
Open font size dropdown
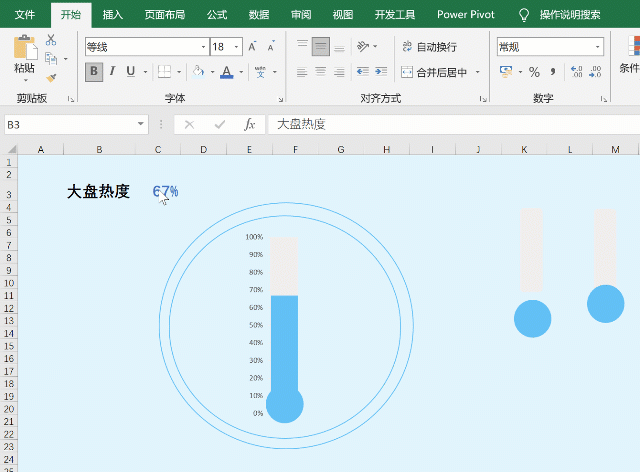pos(236,47)
